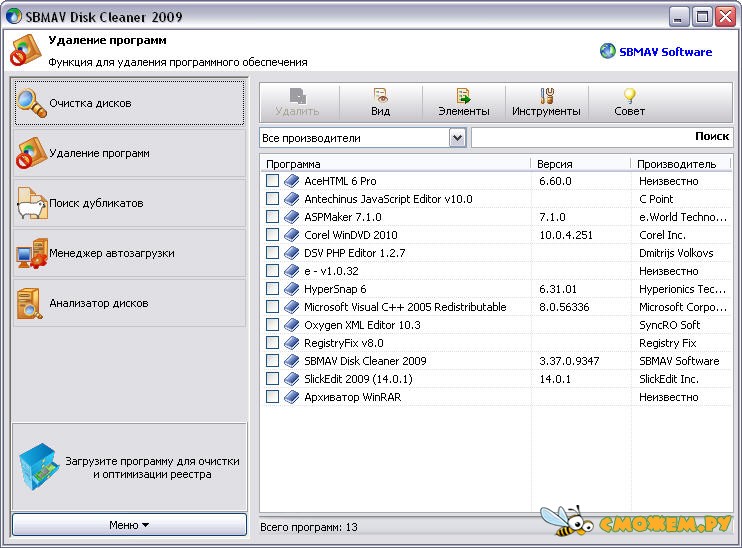Open the Анализатор дисков section
This screenshot has height=548, width=742.
click(x=129, y=303)
